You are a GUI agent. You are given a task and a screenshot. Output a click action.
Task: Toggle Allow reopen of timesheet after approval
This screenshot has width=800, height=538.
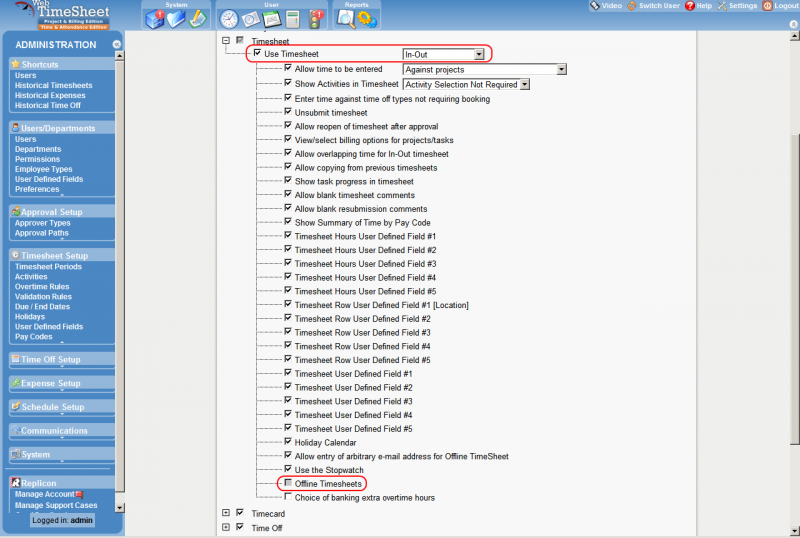[288, 126]
